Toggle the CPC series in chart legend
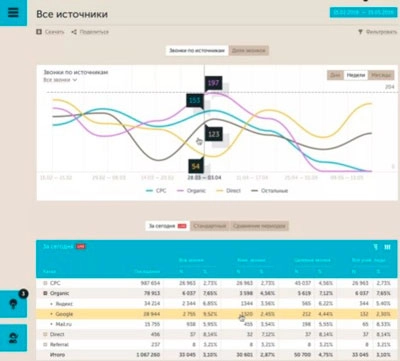This screenshot has height=361, width=400. click(156, 191)
